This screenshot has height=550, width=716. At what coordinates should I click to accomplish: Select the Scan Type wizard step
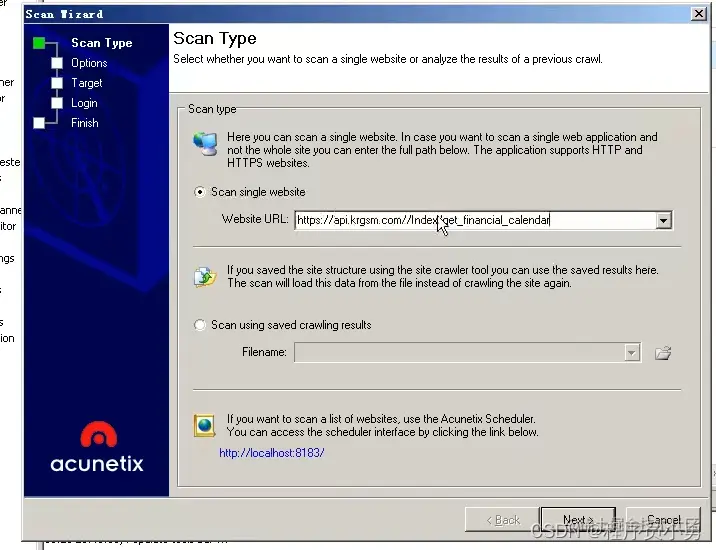[x=102, y=43]
